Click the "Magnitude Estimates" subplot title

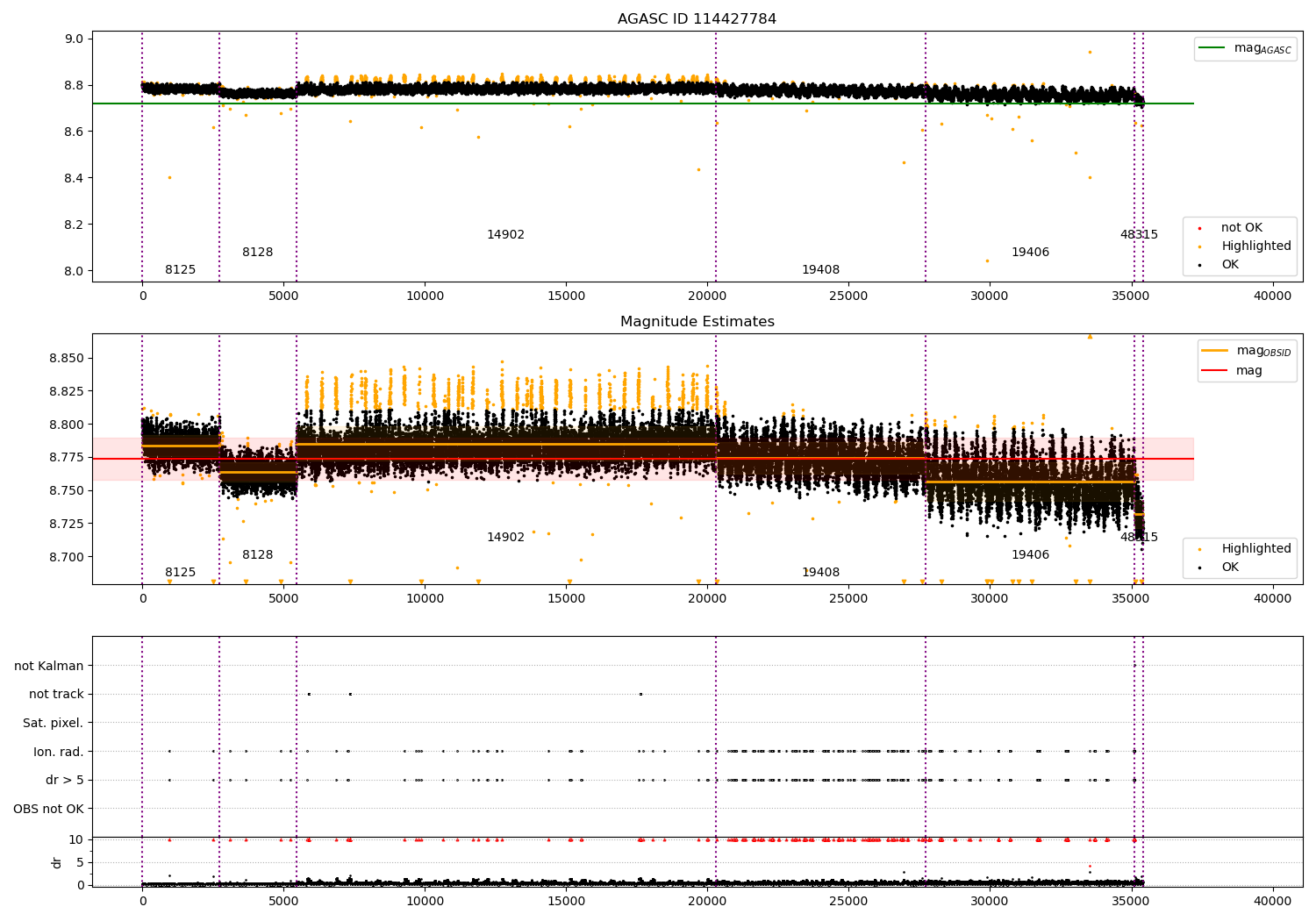tap(697, 322)
